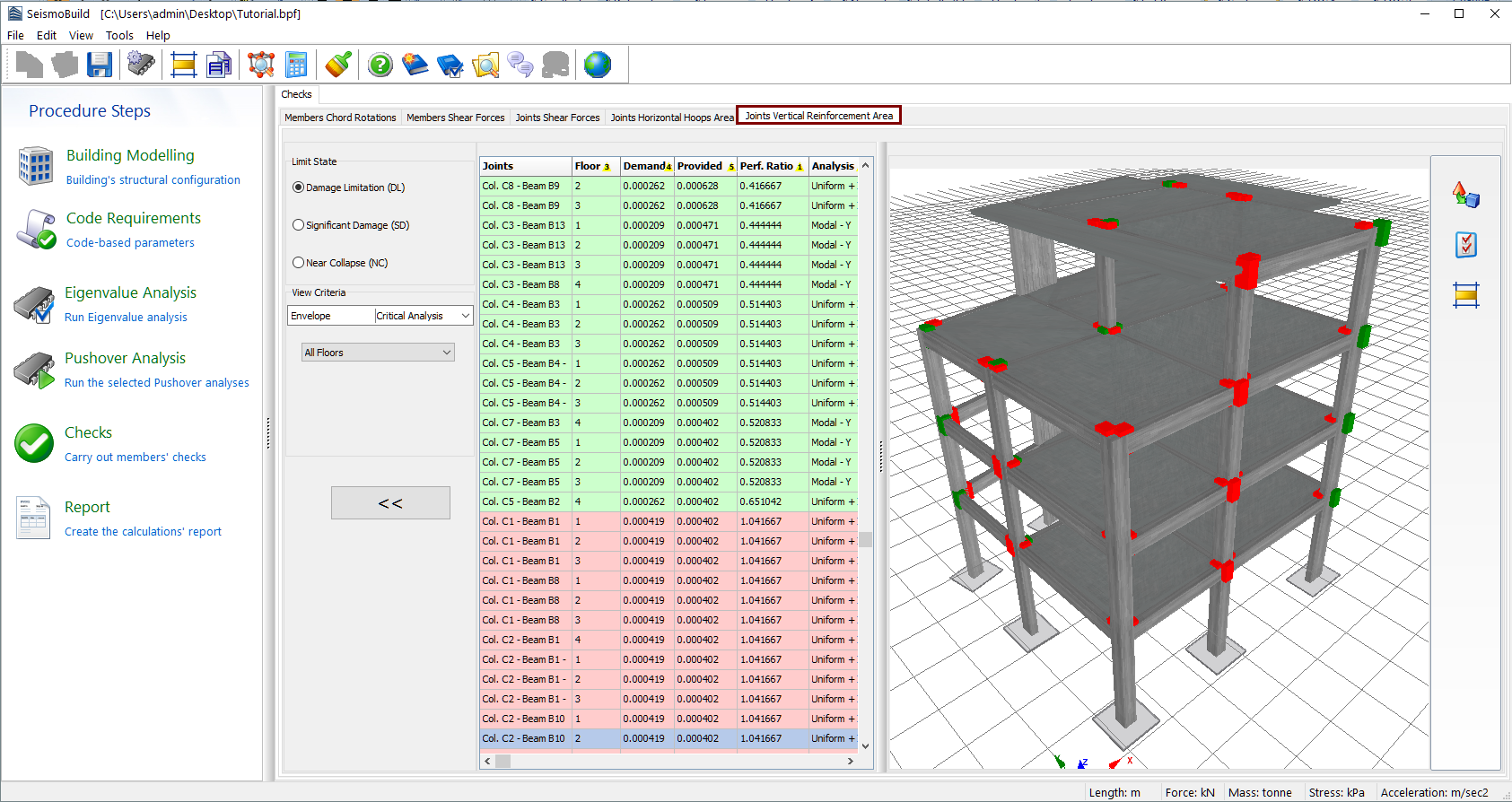1512x802 pixels.
Task: Expand the All Floors dropdown
Action: click(x=378, y=353)
